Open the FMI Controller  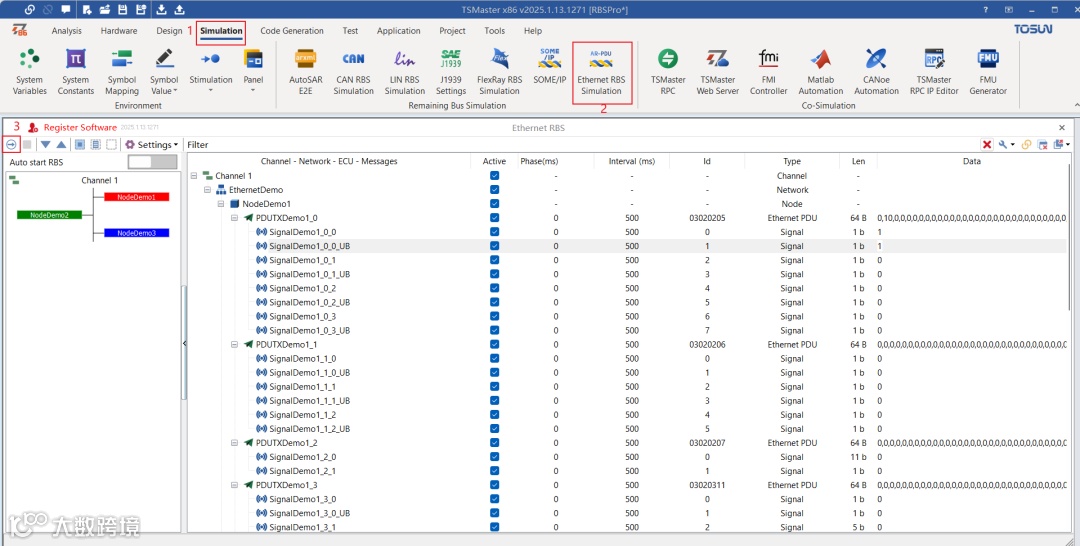(768, 72)
